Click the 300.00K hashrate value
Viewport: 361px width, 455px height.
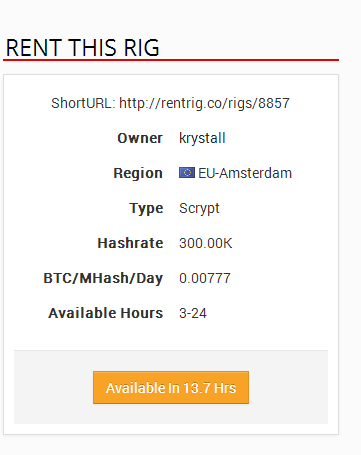tap(205, 243)
